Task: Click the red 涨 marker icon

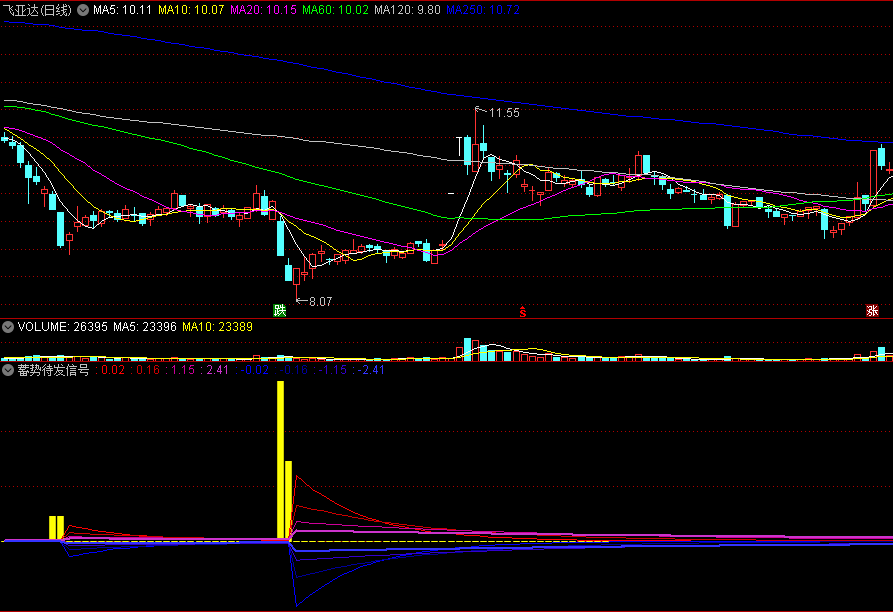Action: tap(872, 310)
